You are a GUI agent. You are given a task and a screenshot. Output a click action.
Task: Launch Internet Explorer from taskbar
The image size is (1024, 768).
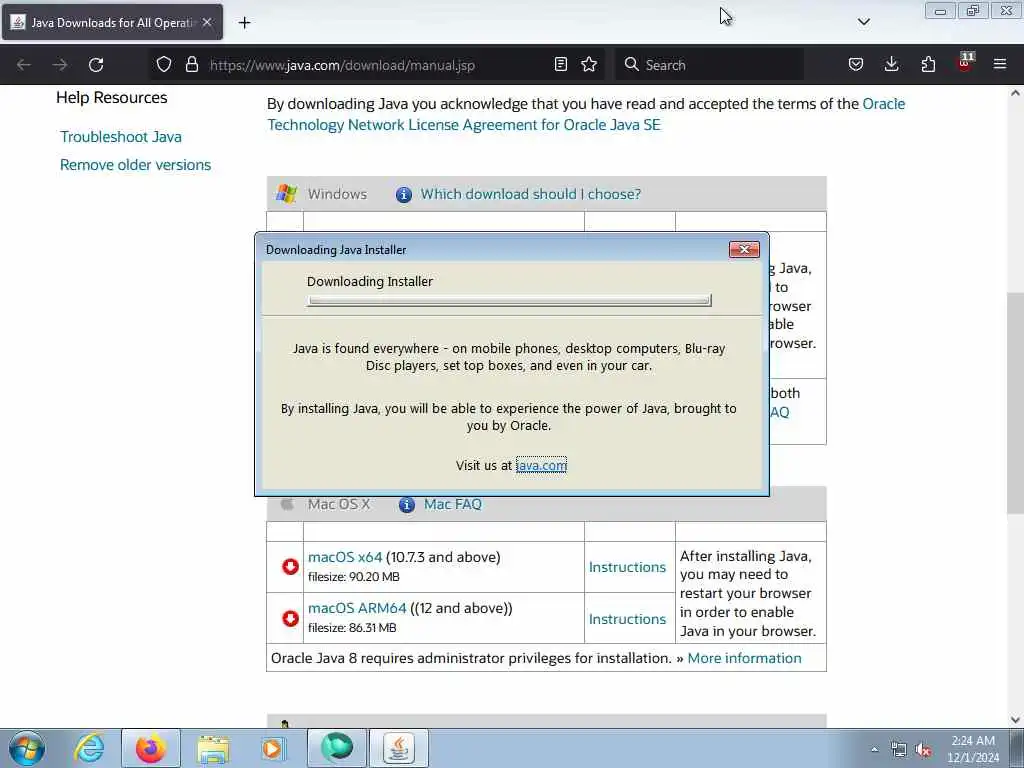pyautogui.click(x=89, y=748)
